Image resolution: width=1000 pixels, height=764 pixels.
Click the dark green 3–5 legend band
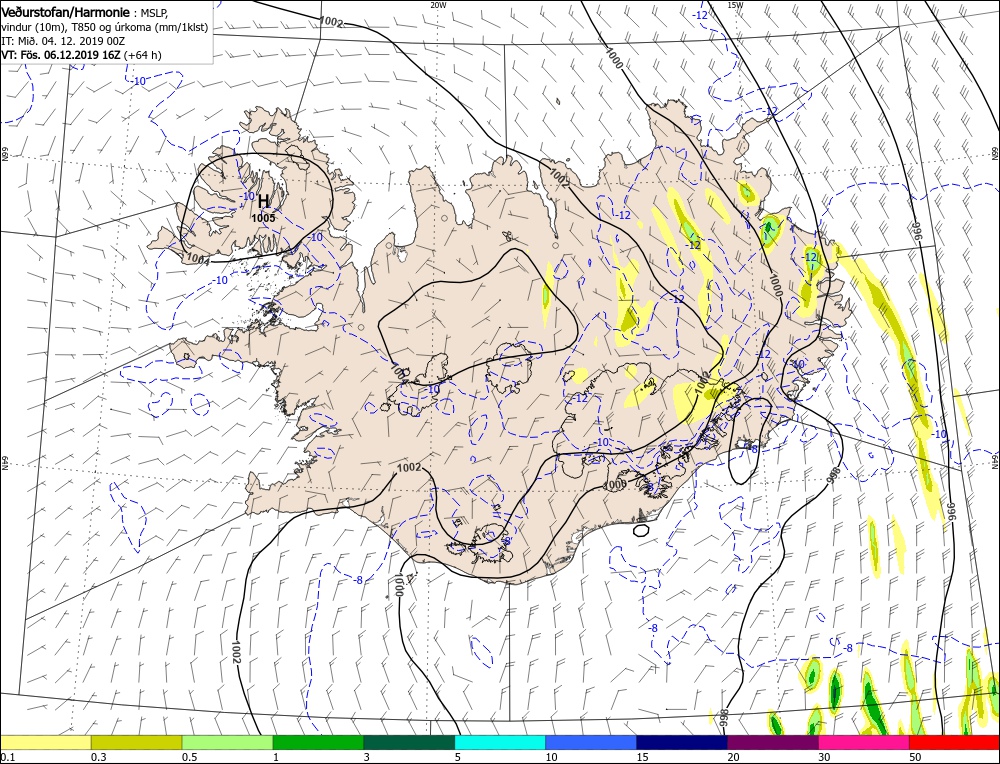(x=409, y=742)
